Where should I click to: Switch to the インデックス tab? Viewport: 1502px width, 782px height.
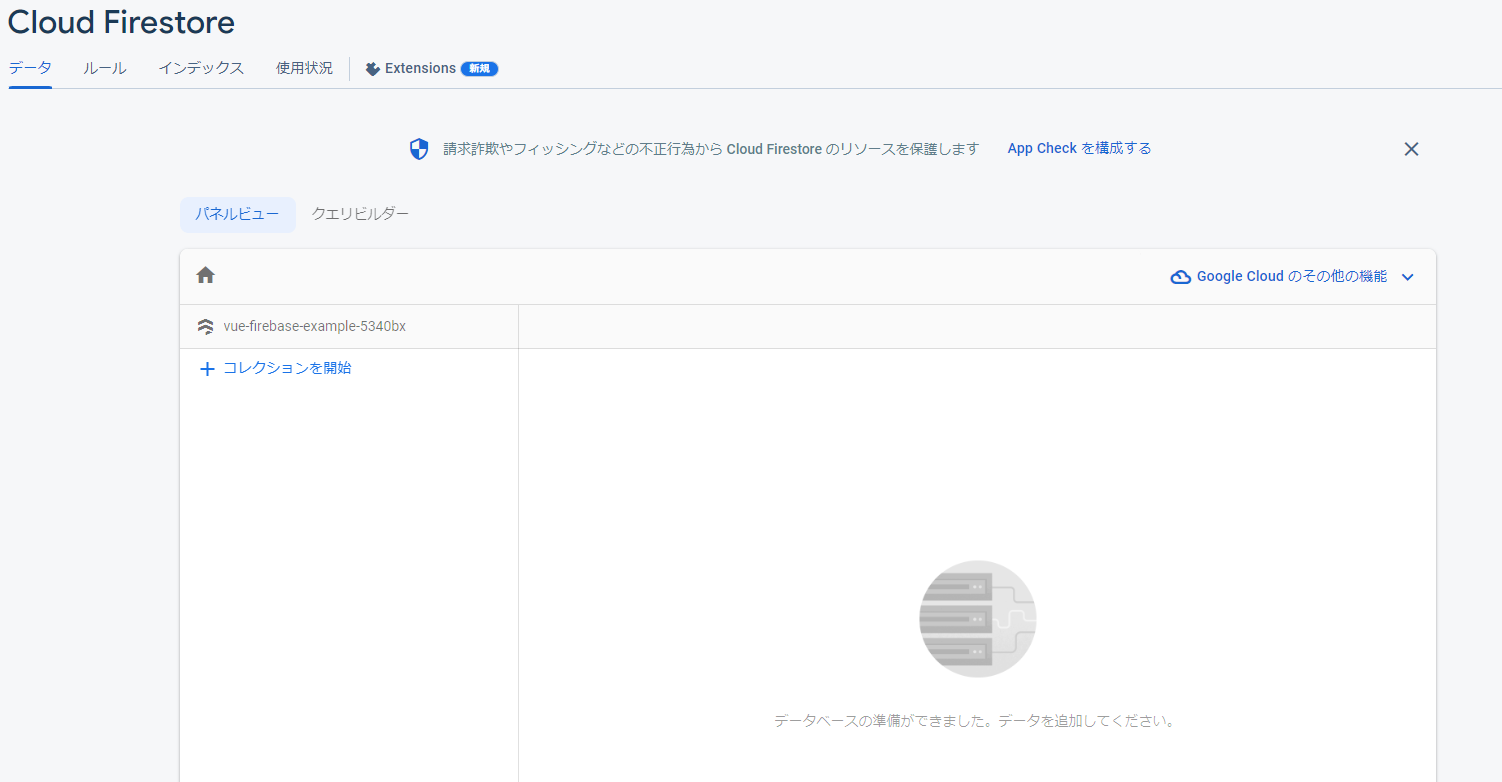coord(201,68)
